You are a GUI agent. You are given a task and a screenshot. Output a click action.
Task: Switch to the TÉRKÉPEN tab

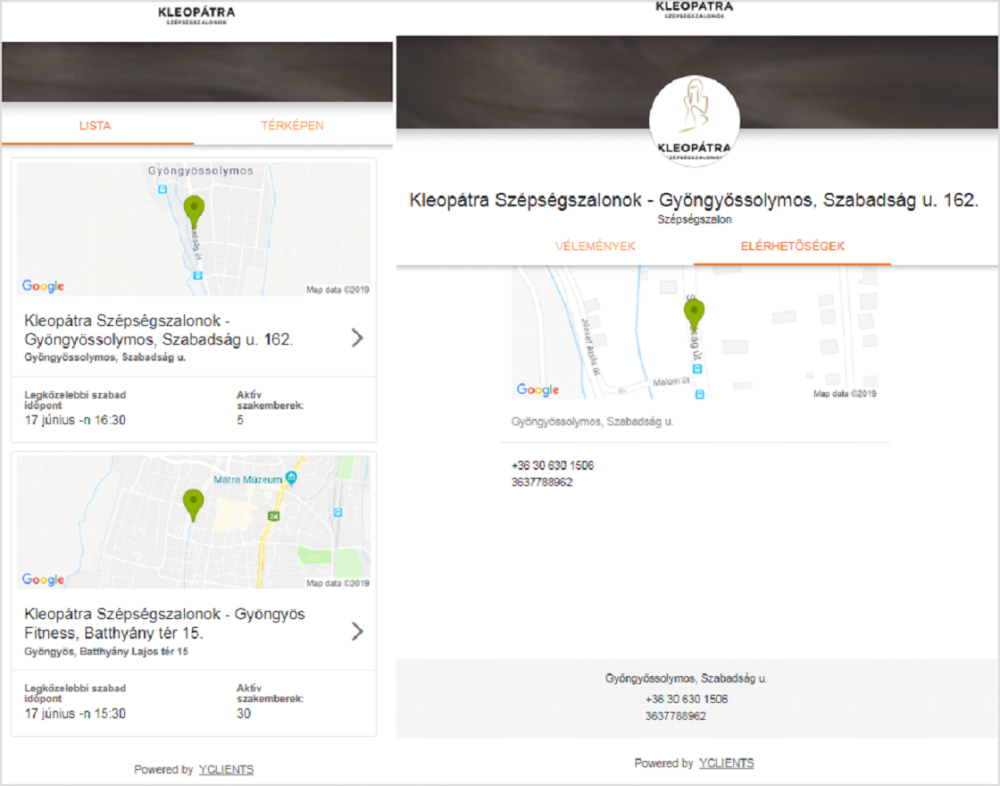tap(292, 126)
